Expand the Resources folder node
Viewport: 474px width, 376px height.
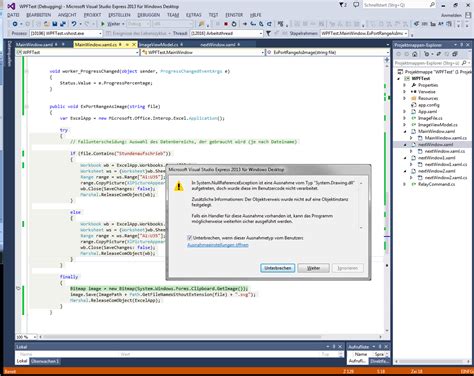pyautogui.click(x=404, y=98)
